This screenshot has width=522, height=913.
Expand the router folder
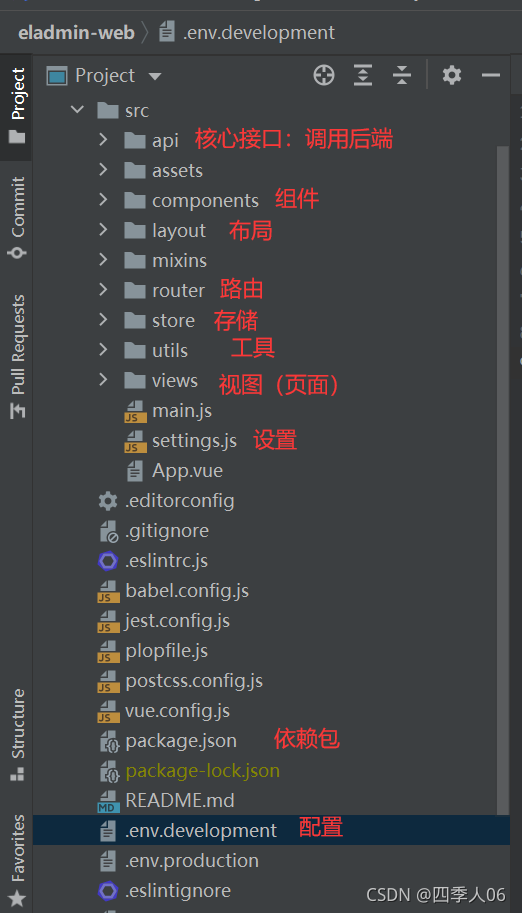pyautogui.click(x=104, y=289)
